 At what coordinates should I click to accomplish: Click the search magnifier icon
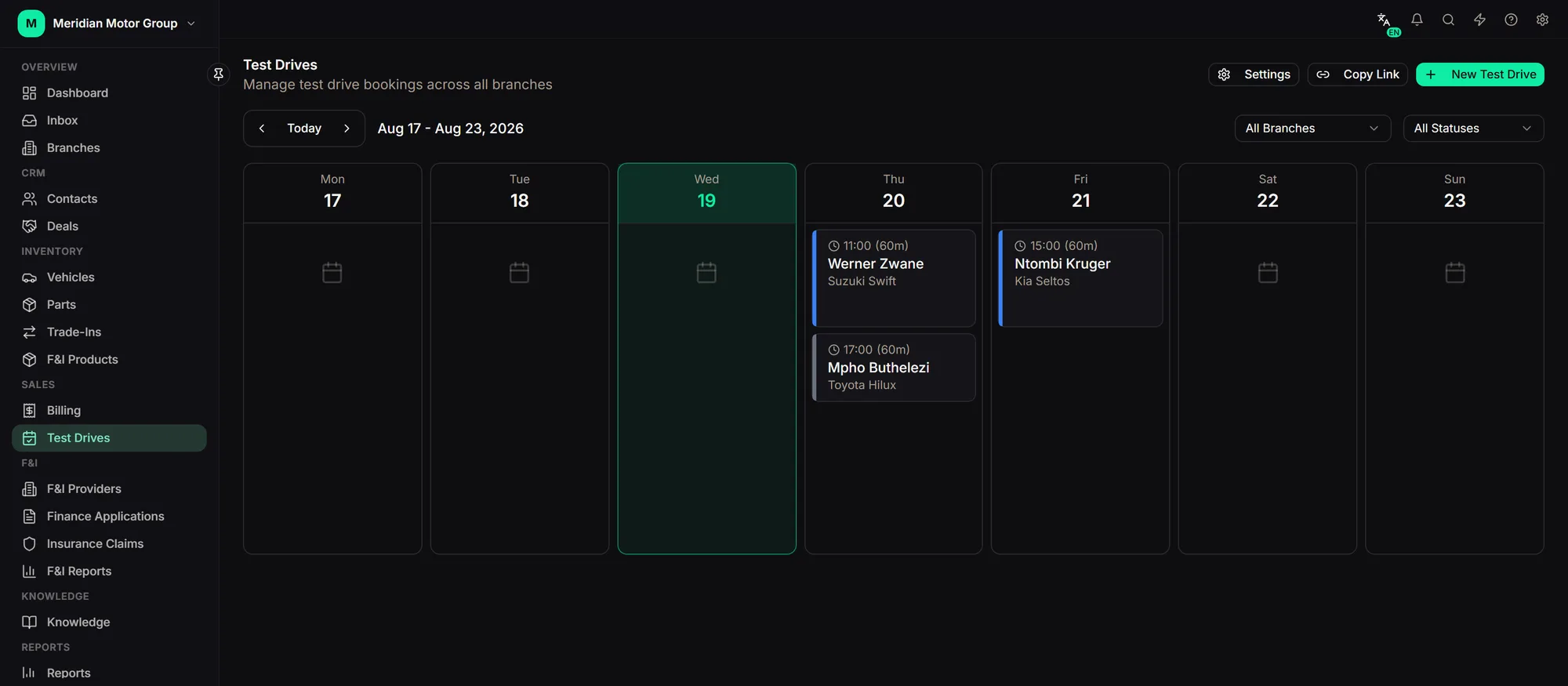[1448, 20]
